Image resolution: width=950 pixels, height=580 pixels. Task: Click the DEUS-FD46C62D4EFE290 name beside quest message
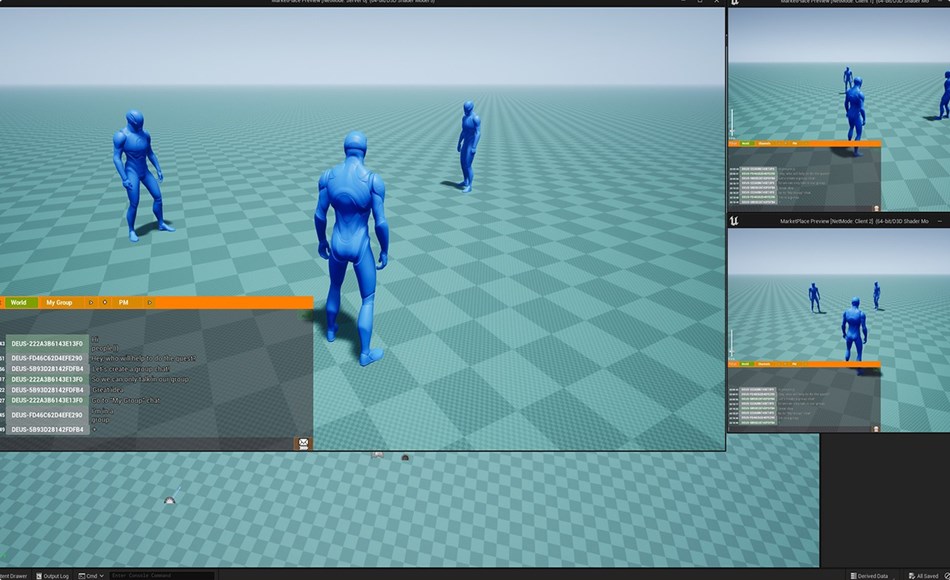47,358
